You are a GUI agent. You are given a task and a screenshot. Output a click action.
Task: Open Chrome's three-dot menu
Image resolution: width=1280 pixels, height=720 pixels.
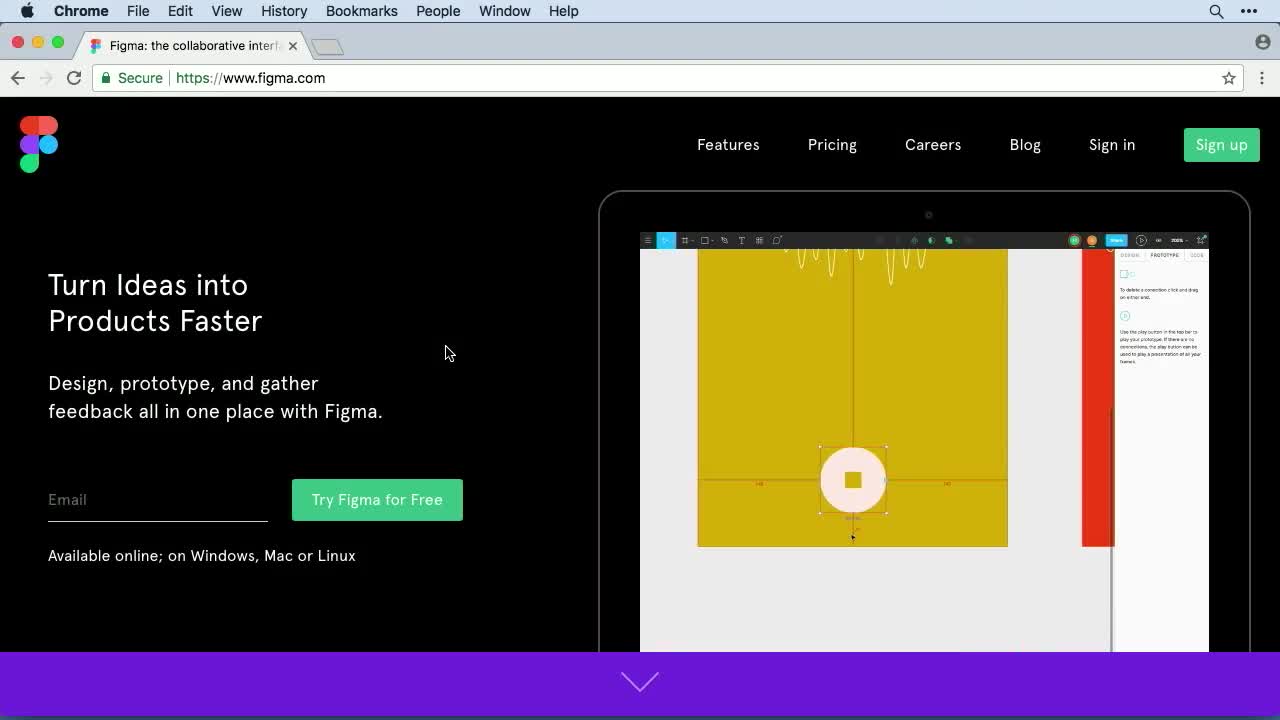tap(1262, 78)
